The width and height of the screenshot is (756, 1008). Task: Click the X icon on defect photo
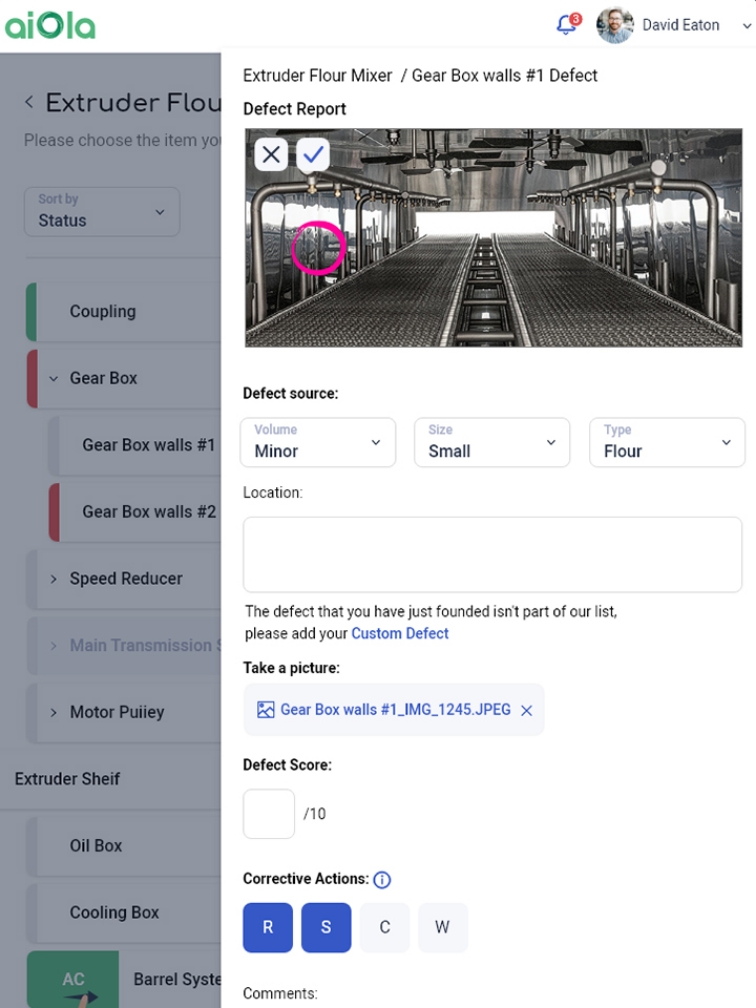click(x=271, y=154)
